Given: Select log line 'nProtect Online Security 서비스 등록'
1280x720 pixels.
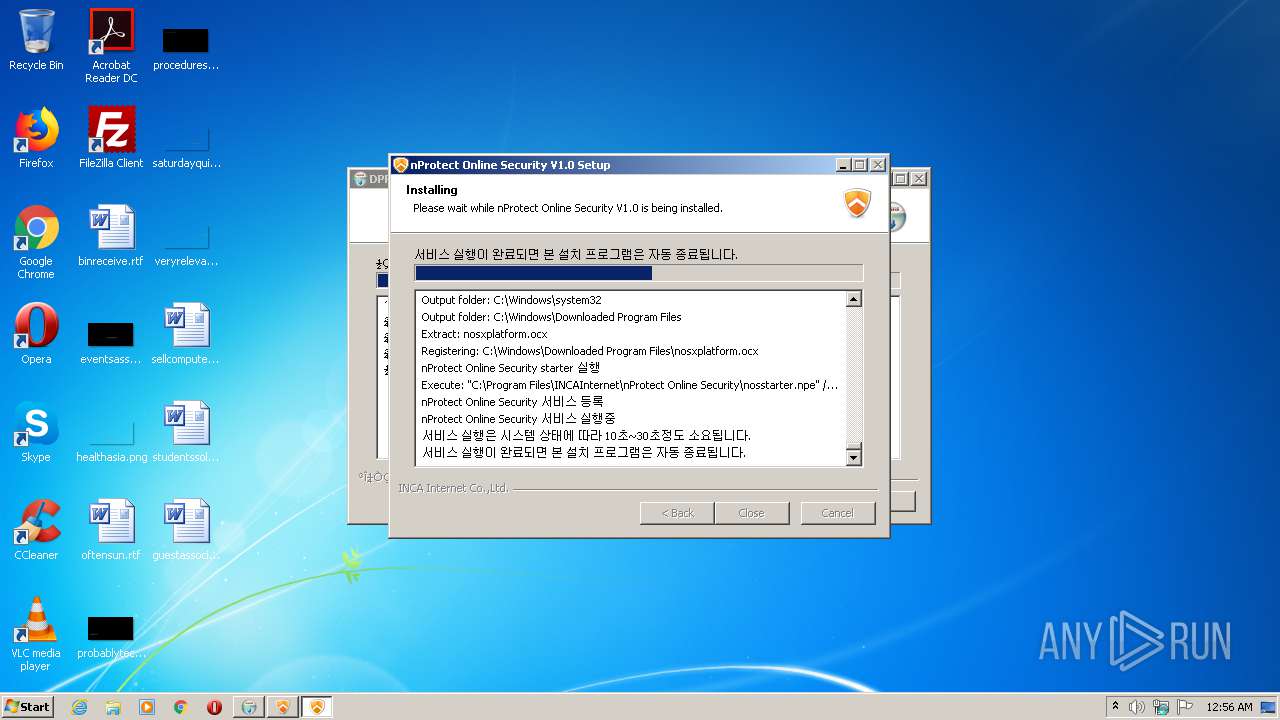Looking at the screenshot, I should pyautogui.click(x=512, y=402).
